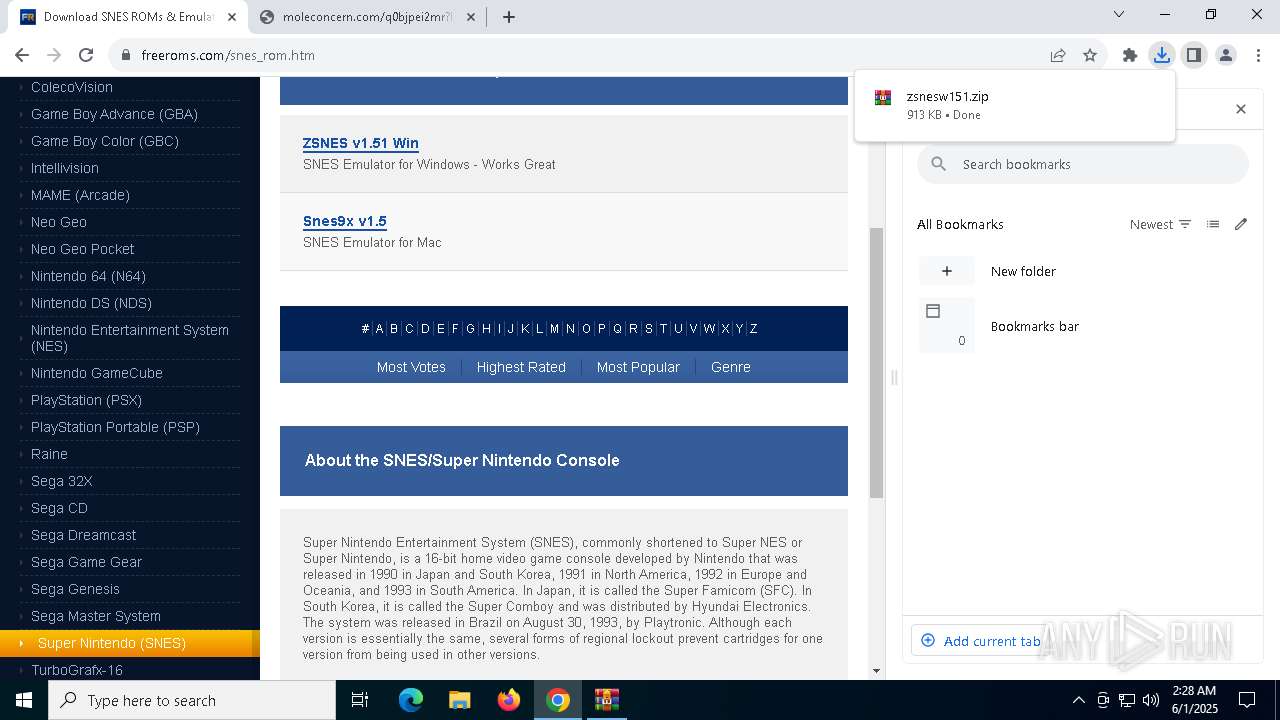The width and height of the screenshot is (1280, 720).
Task: Reload the freeroms page
Action: tap(86, 55)
